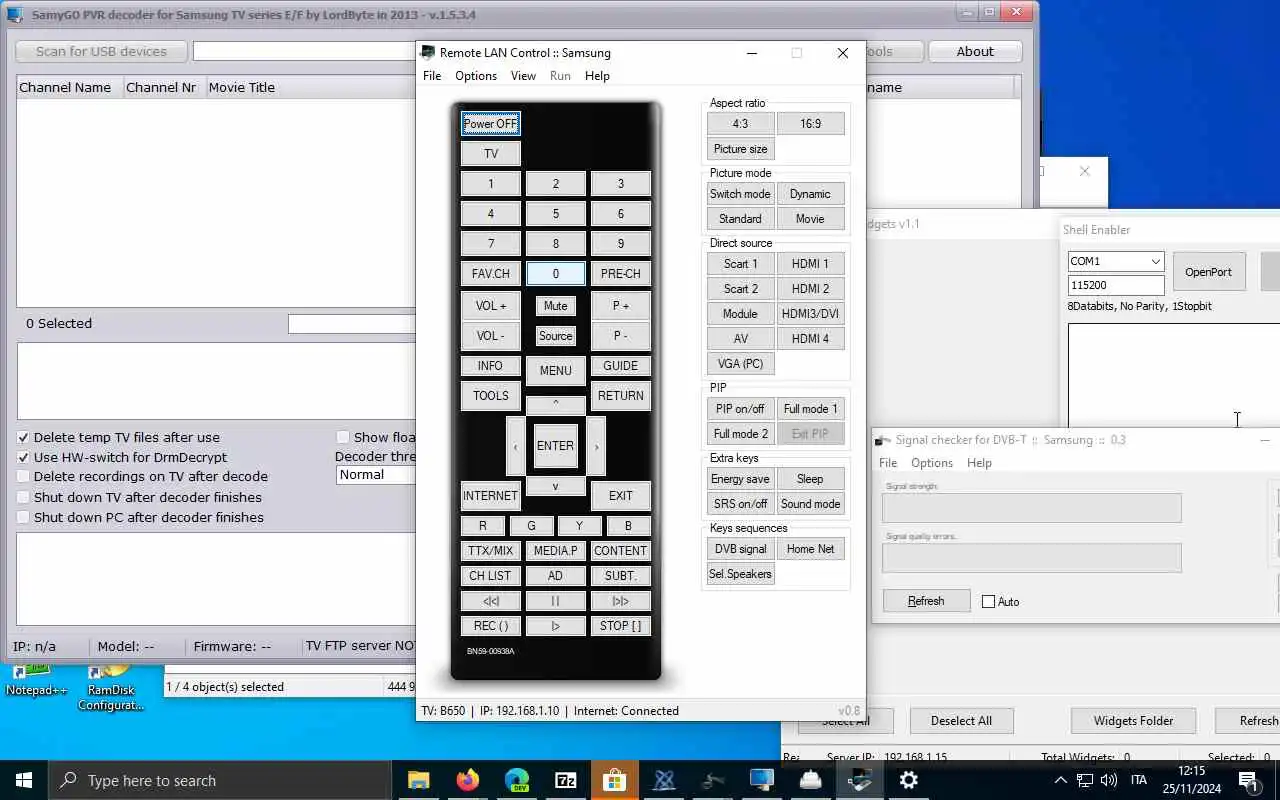1280x800 pixels.
Task: Click OpenPort in Shell Enabler
Action: click(x=1208, y=272)
